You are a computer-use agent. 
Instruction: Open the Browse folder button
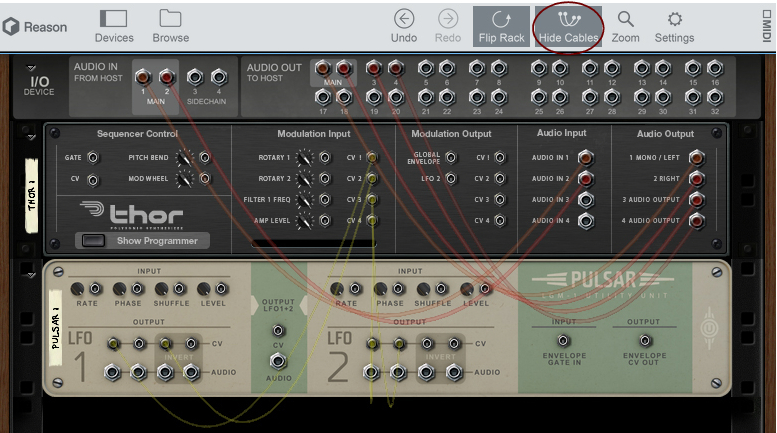coord(170,27)
